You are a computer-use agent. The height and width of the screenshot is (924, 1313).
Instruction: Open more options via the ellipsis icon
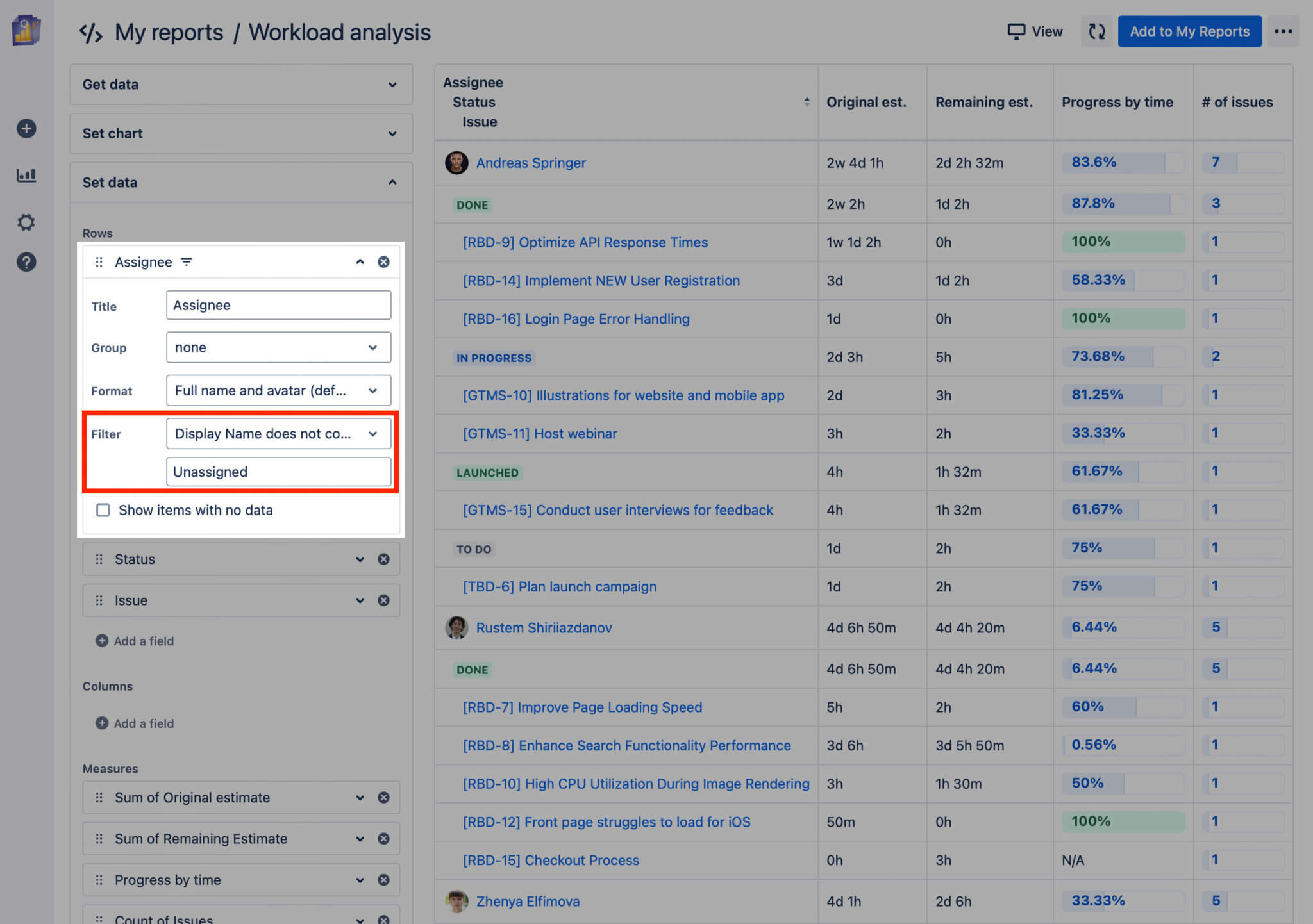click(x=1284, y=31)
